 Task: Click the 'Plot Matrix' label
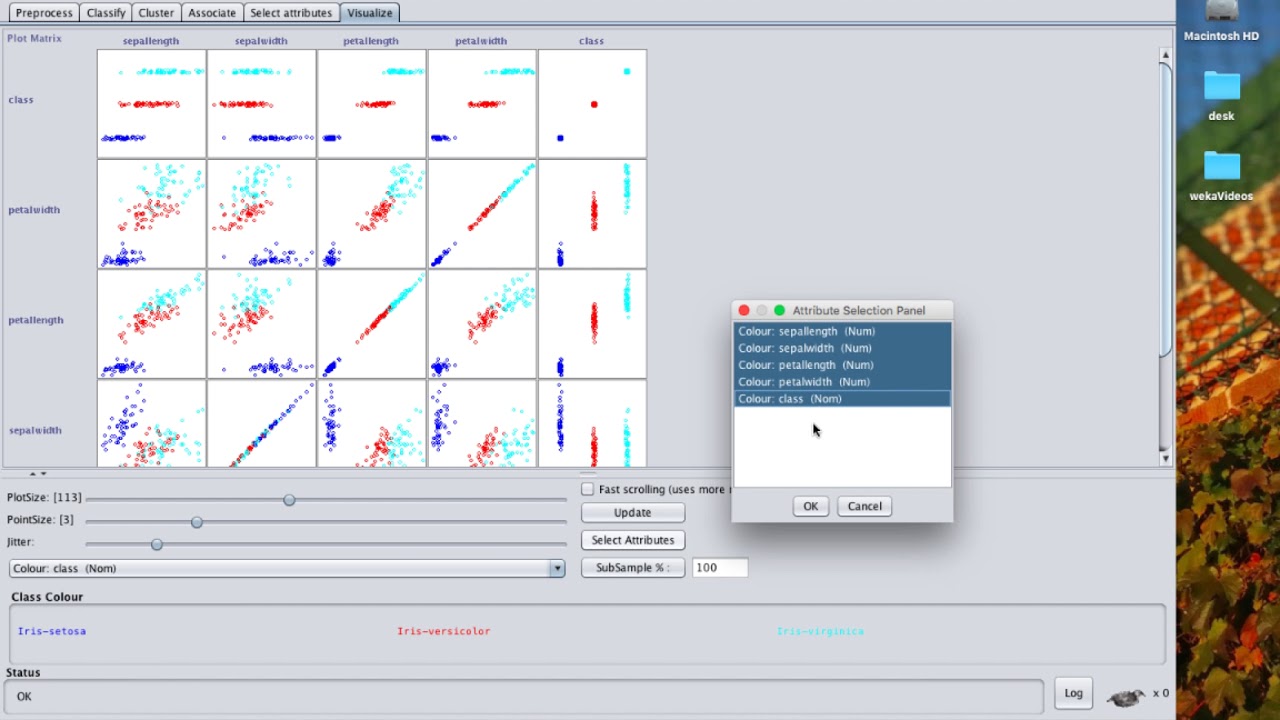[x=34, y=38]
